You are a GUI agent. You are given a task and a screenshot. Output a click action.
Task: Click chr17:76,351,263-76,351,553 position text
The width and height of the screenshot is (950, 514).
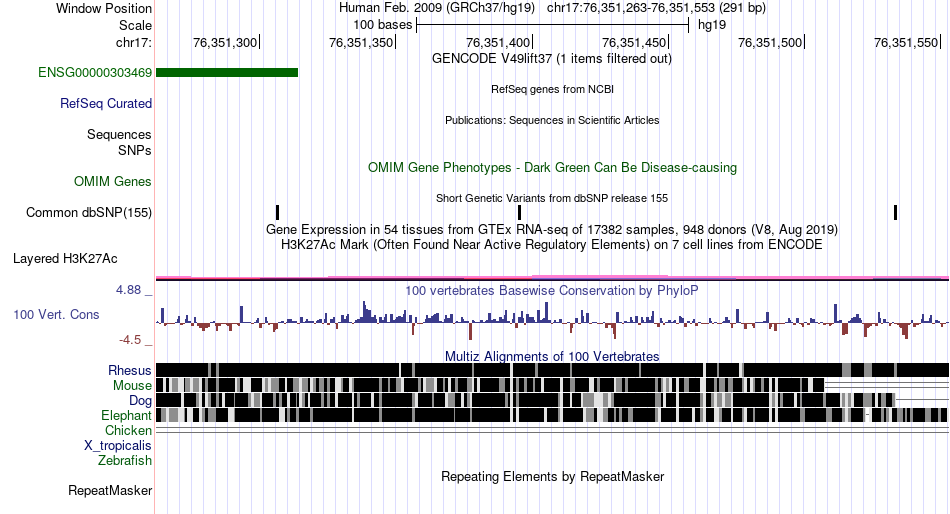(x=656, y=8)
